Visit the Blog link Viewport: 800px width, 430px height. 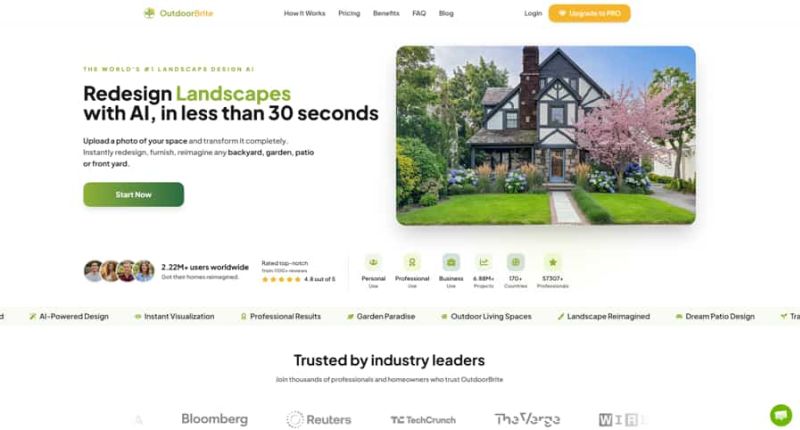click(446, 13)
